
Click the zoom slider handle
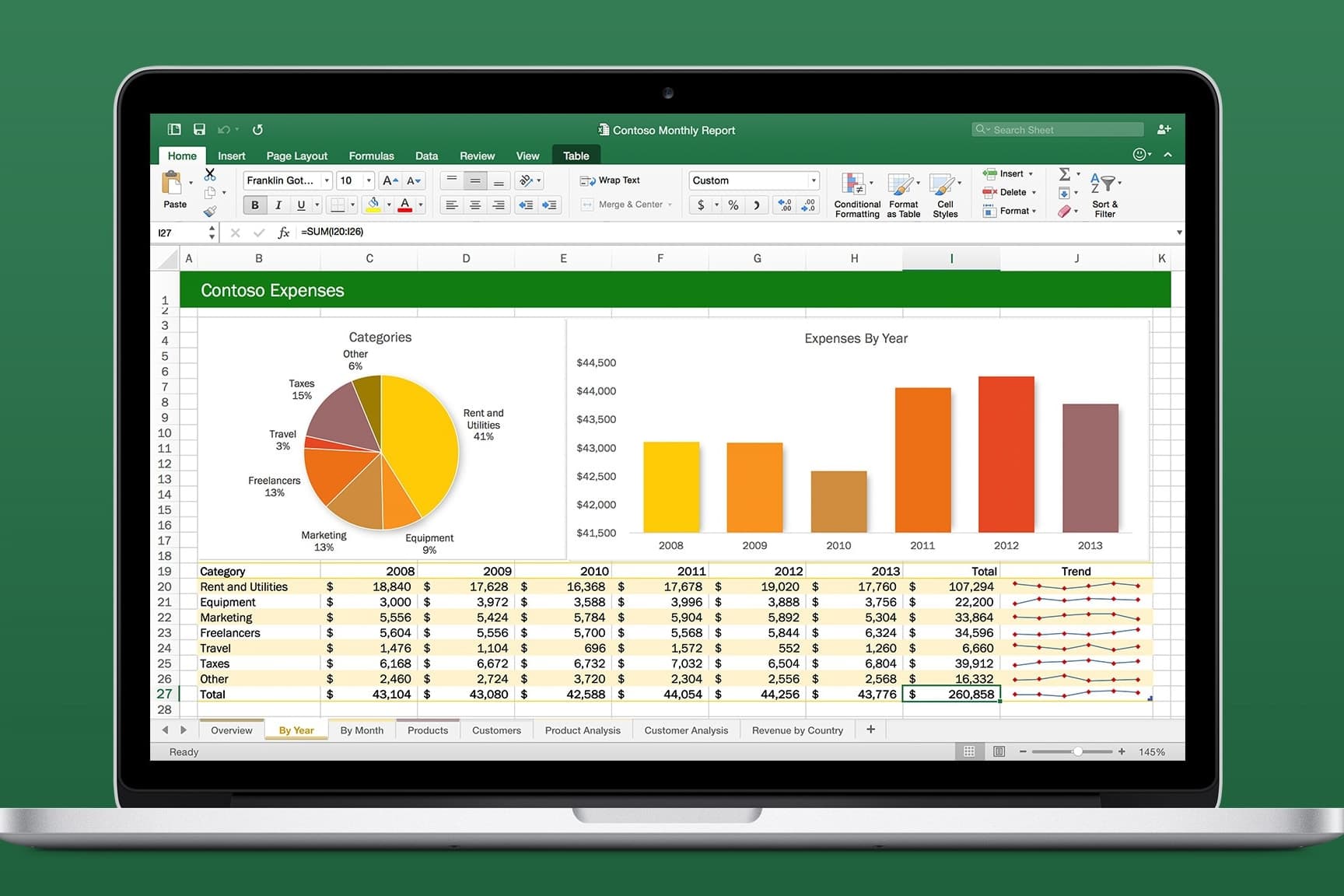(x=1078, y=751)
